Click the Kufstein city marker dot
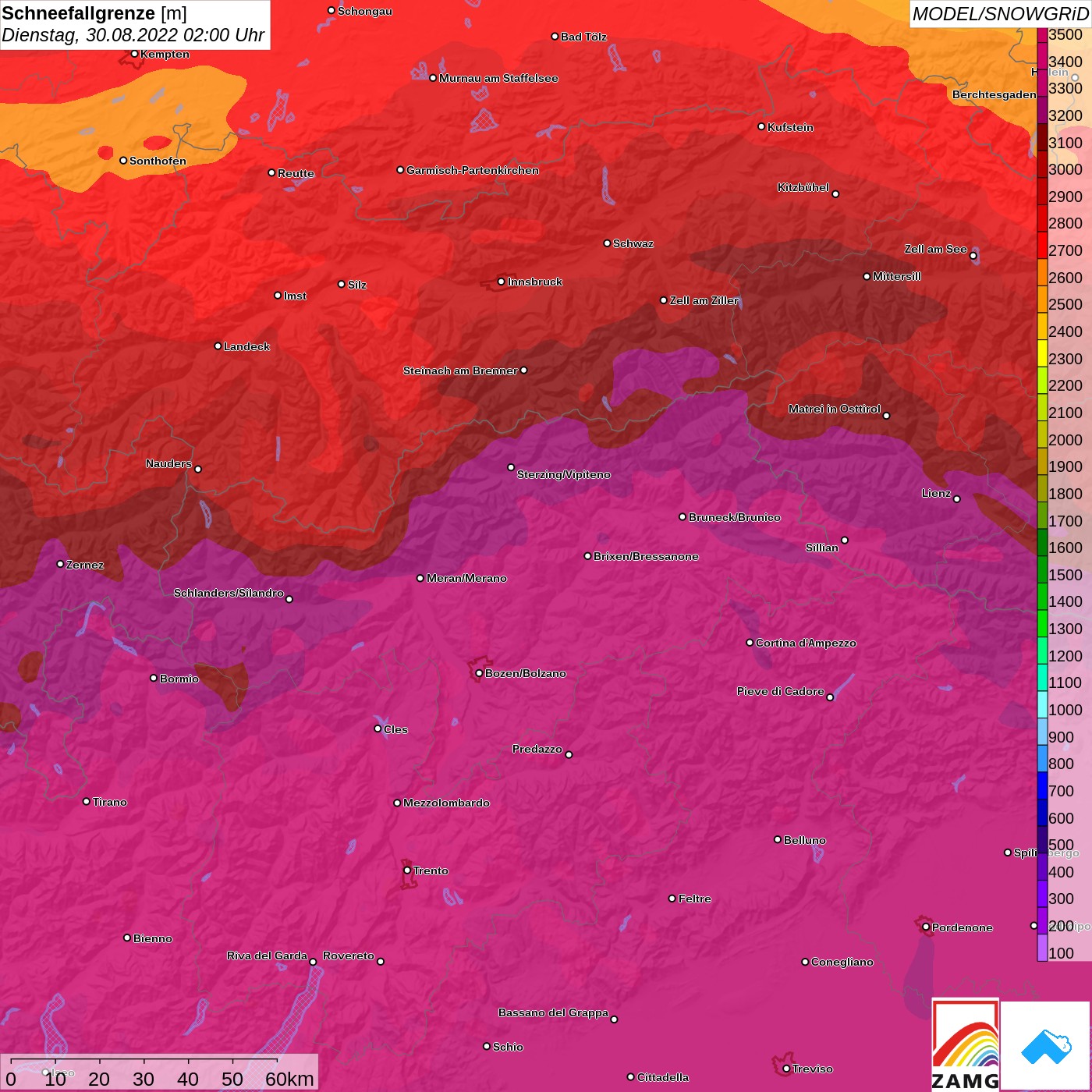 (761, 126)
